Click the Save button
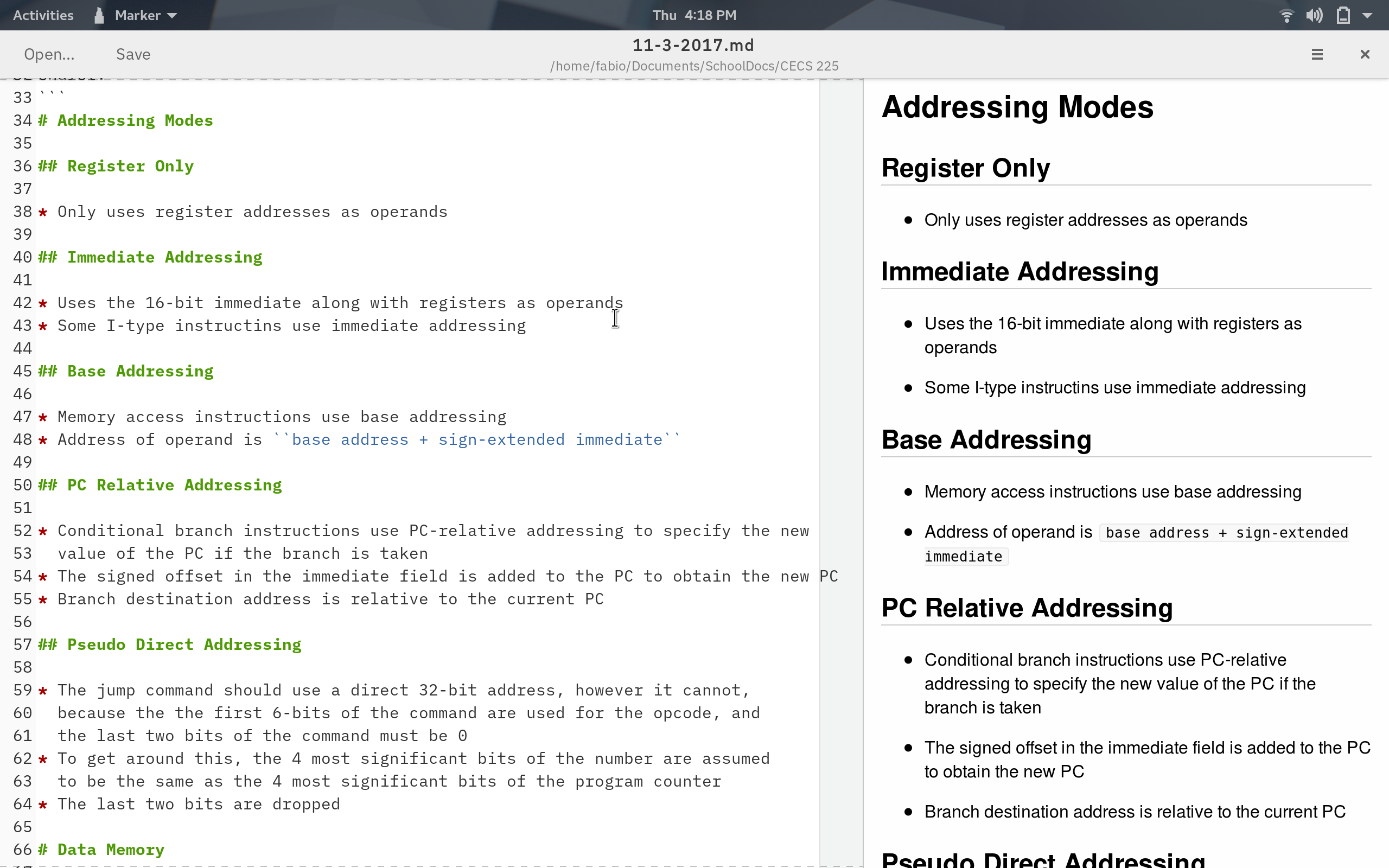The height and width of the screenshot is (868, 1389). [x=132, y=54]
